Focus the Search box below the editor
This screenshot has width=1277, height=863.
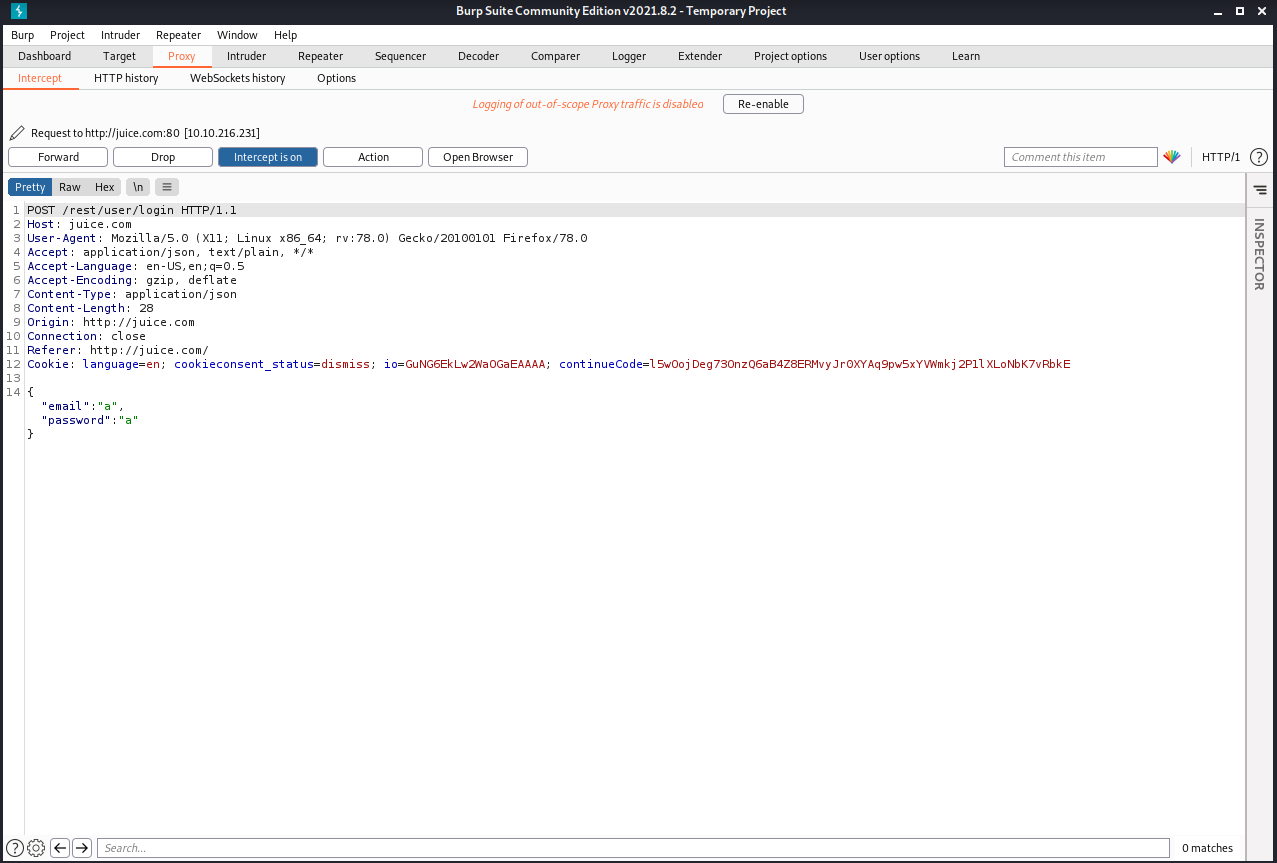[633, 848]
